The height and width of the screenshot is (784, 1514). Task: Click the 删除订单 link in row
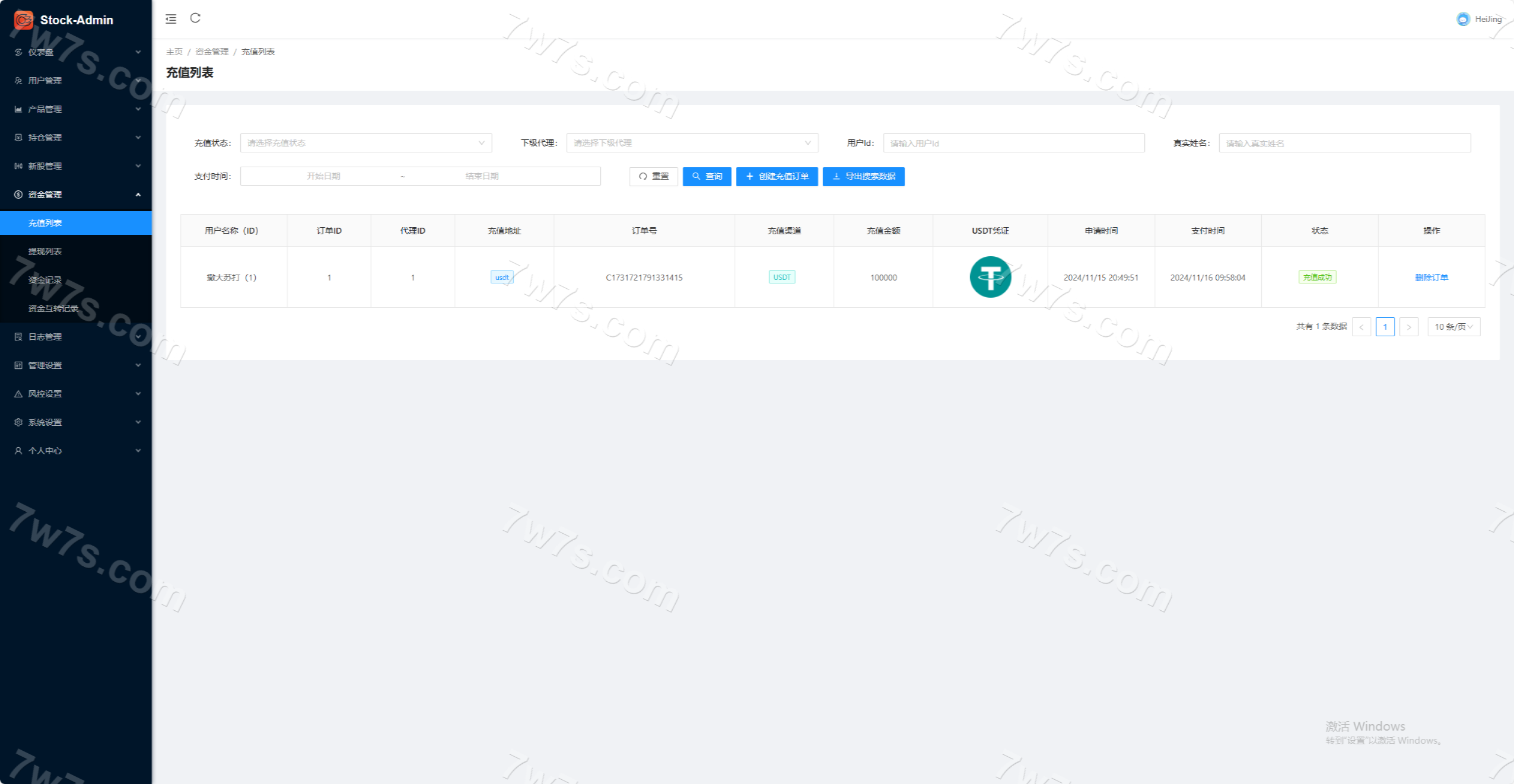pos(1431,278)
